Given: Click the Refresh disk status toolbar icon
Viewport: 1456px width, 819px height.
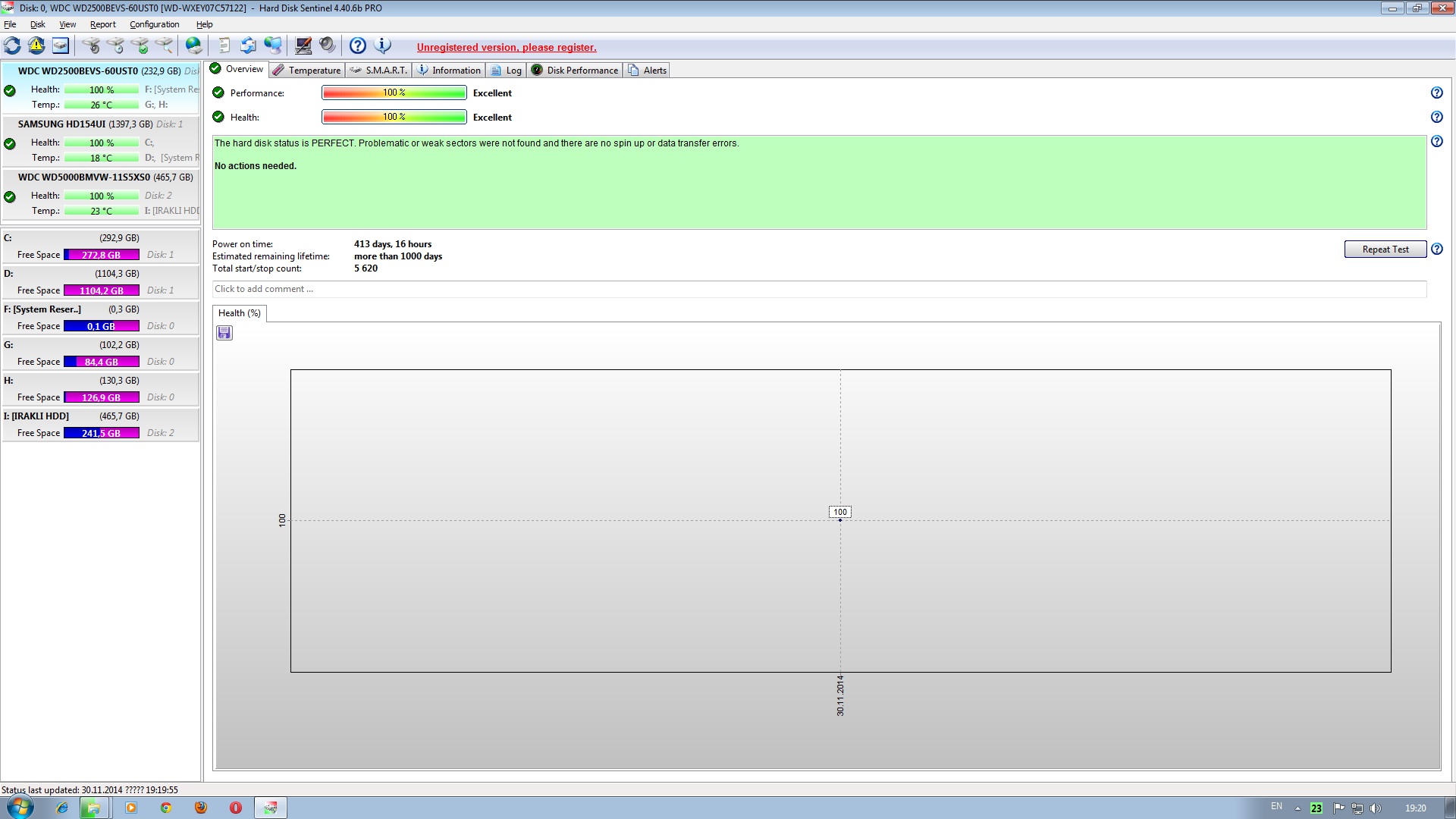Looking at the screenshot, I should (x=12, y=45).
